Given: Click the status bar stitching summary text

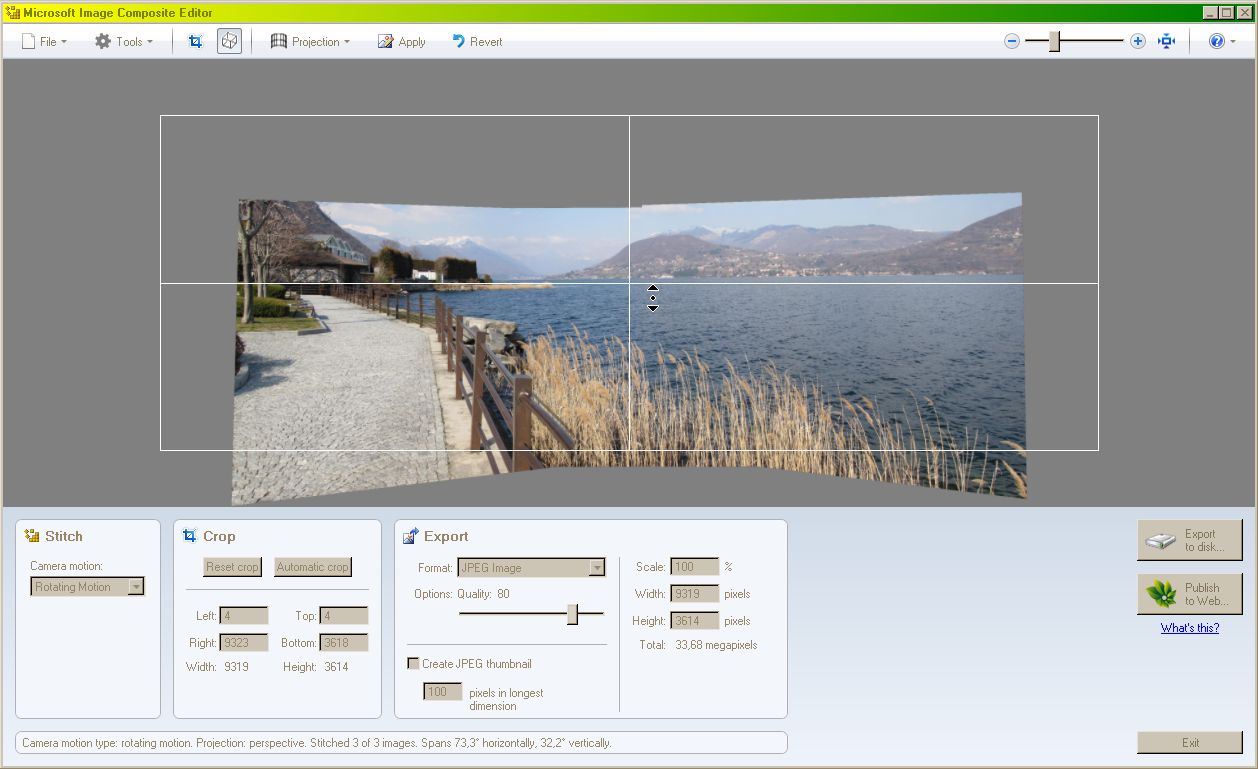Looking at the screenshot, I should click(x=316, y=743).
